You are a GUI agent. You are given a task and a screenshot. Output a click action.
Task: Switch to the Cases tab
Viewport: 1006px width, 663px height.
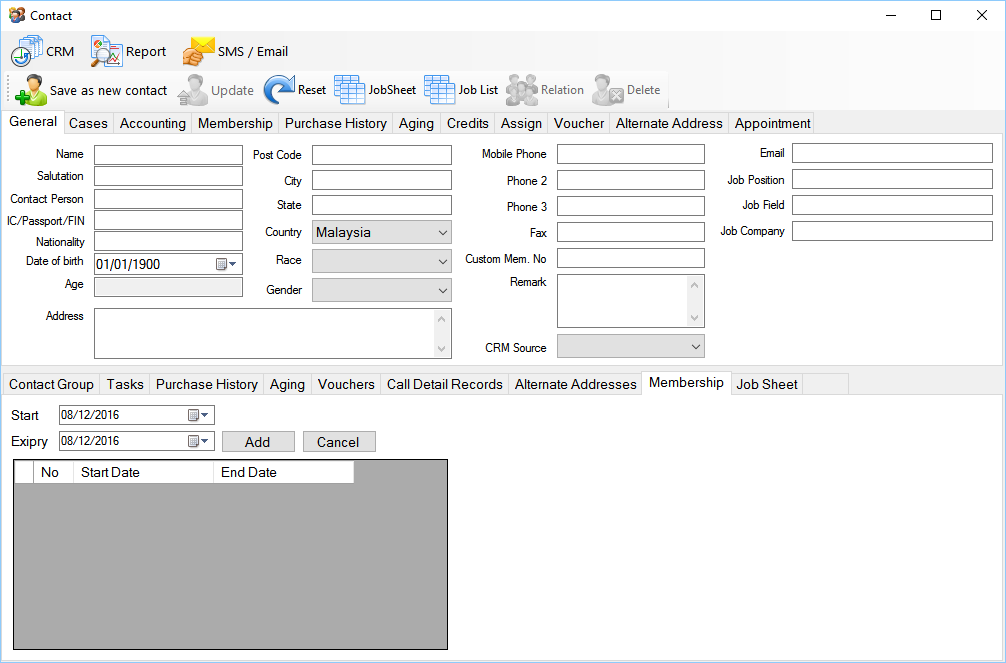pyautogui.click(x=88, y=123)
